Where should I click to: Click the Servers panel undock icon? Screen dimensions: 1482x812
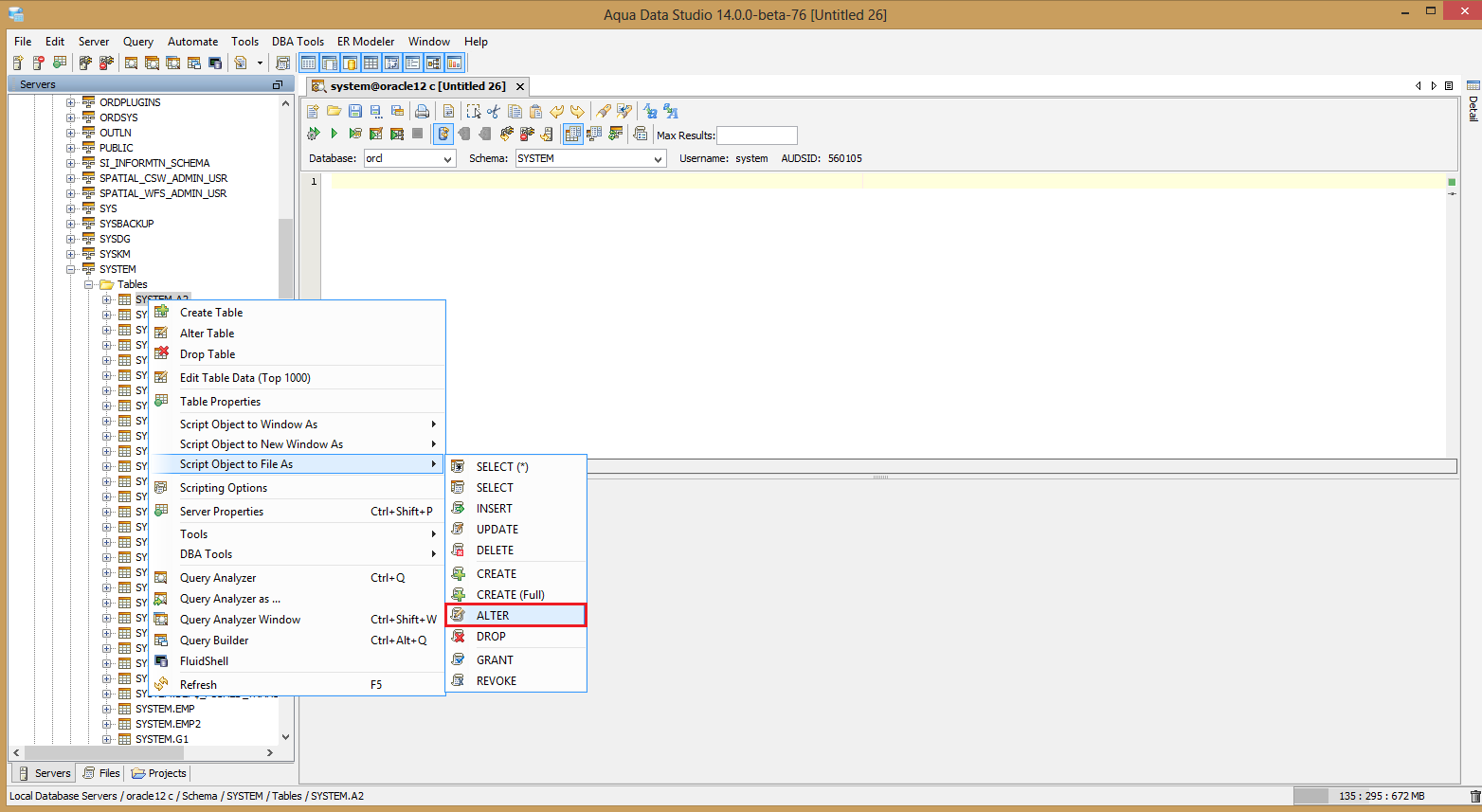pyautogui.click(x=278, y=84)
